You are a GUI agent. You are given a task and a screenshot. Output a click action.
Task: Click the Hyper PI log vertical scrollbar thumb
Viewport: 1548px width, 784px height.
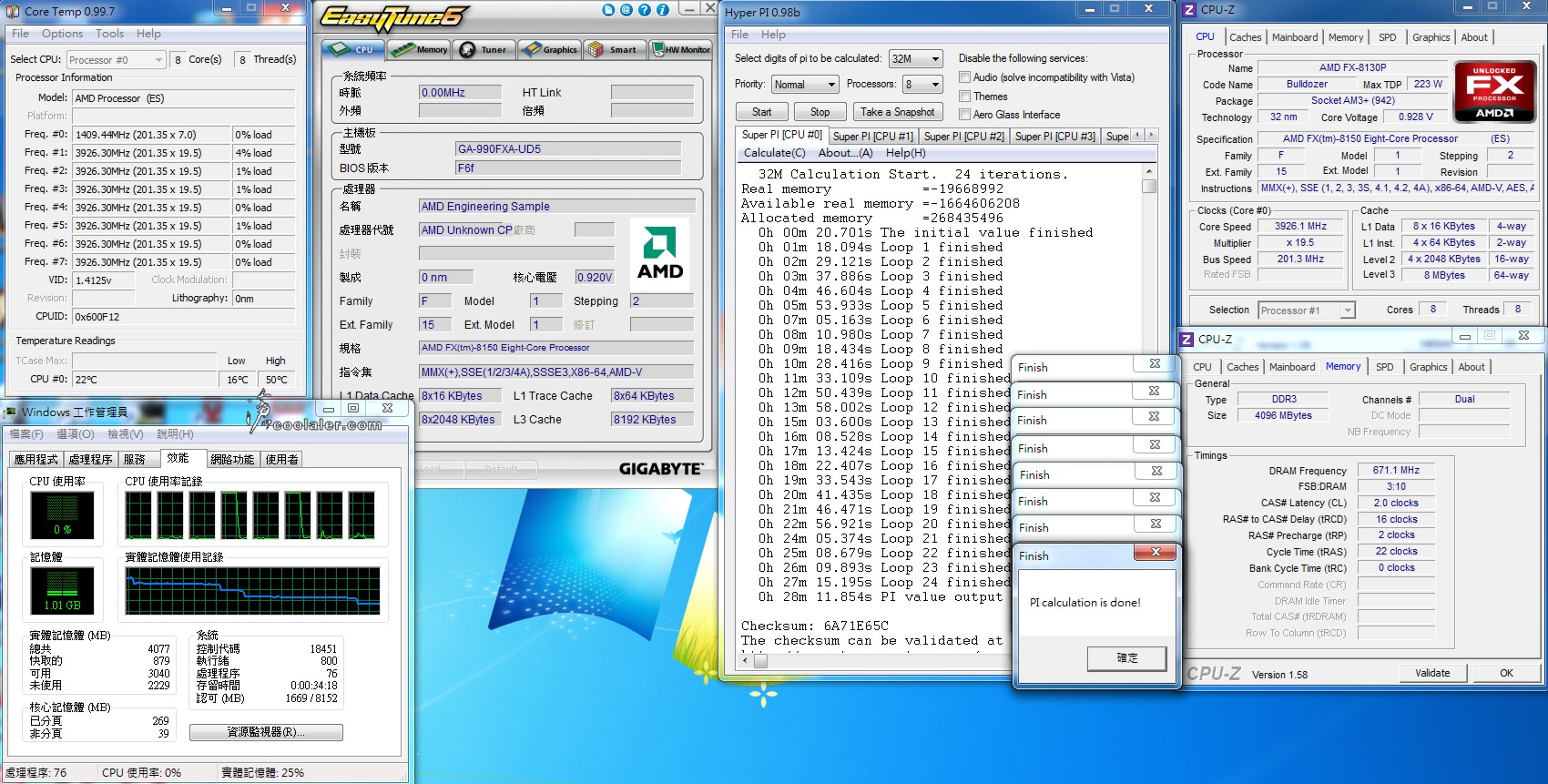point(1149,186)
